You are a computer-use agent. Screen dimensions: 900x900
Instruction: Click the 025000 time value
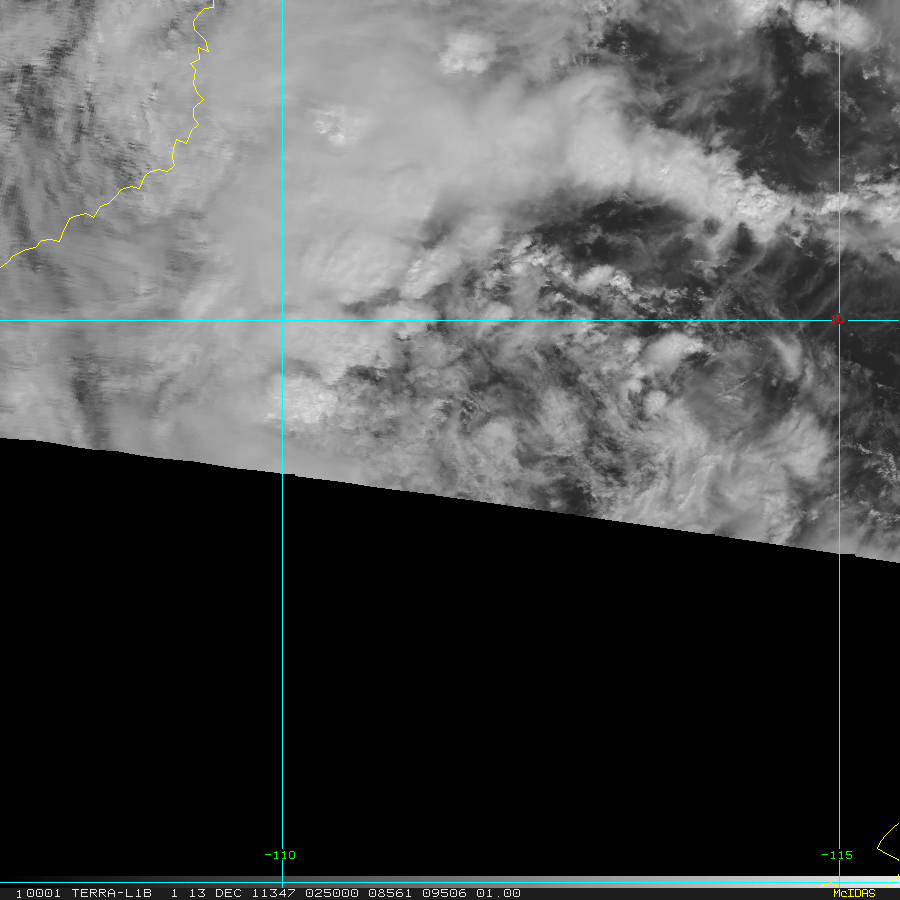pyautogui.click(x=332, y=893)
